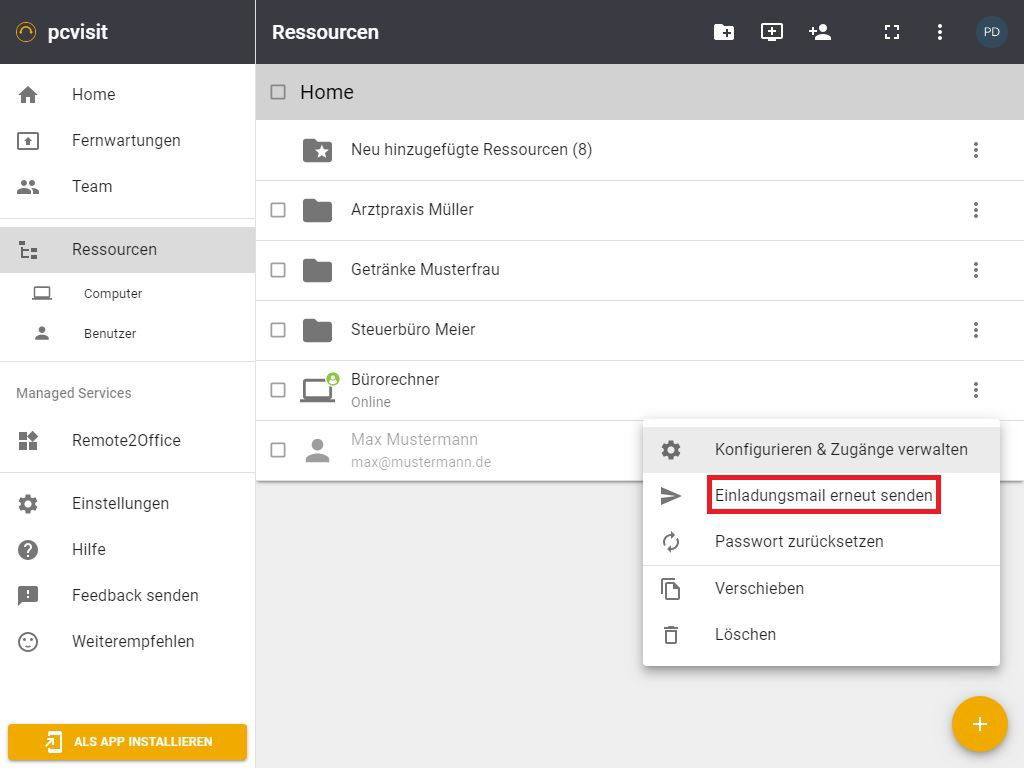Open the PD user avatar menu
The height and width of the screenshot is (768, 1024).
tap(991, 32)
